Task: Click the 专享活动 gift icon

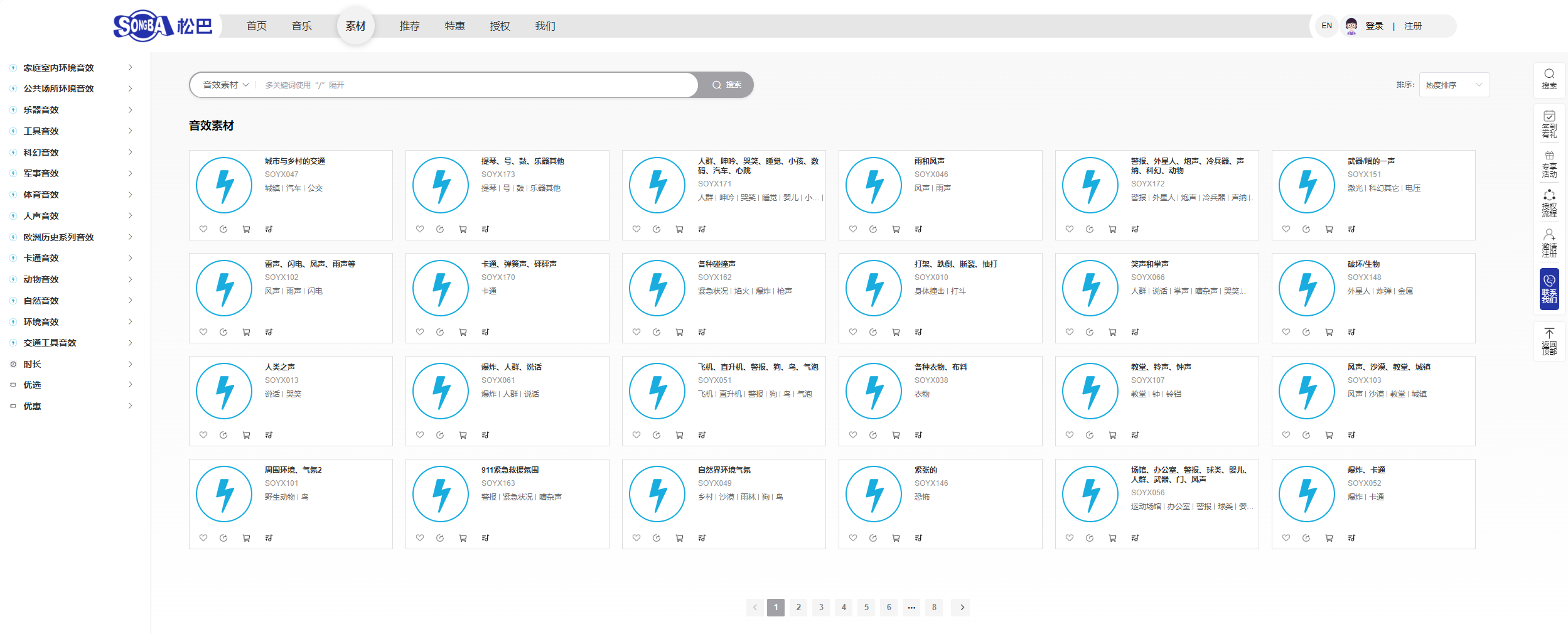Action: [x=1549, y=163]
